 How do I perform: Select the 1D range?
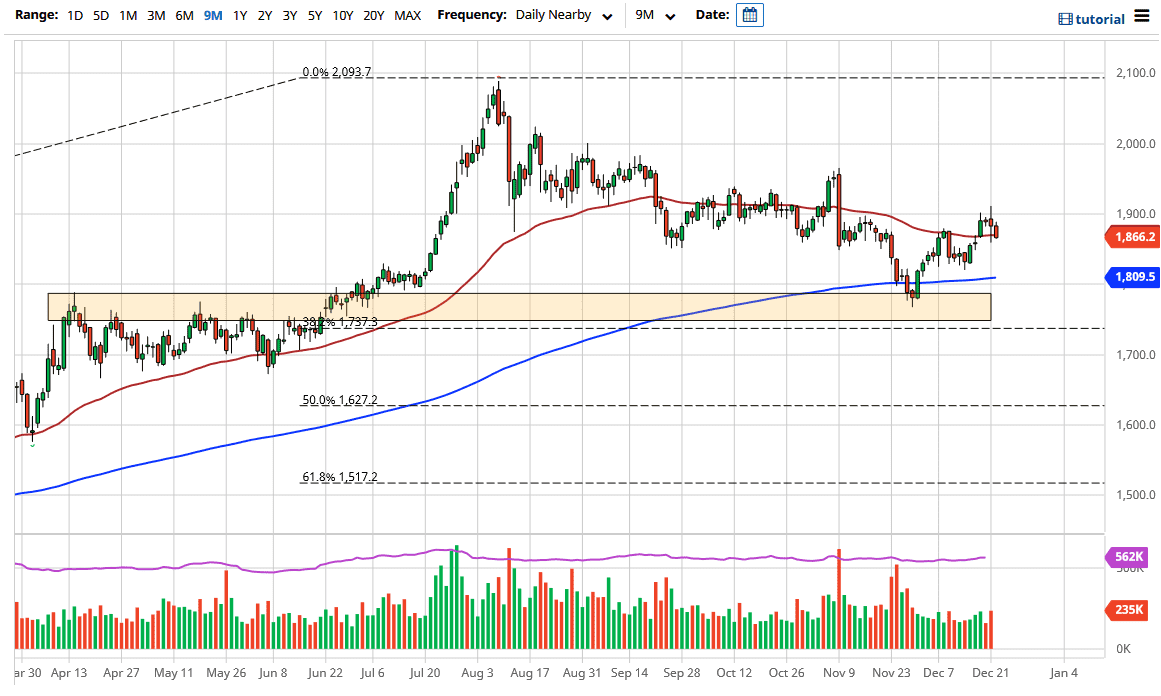73,16
